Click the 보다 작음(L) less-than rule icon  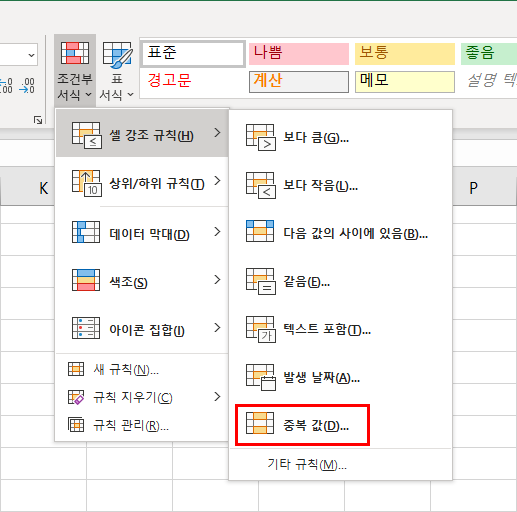click(261, 185)
